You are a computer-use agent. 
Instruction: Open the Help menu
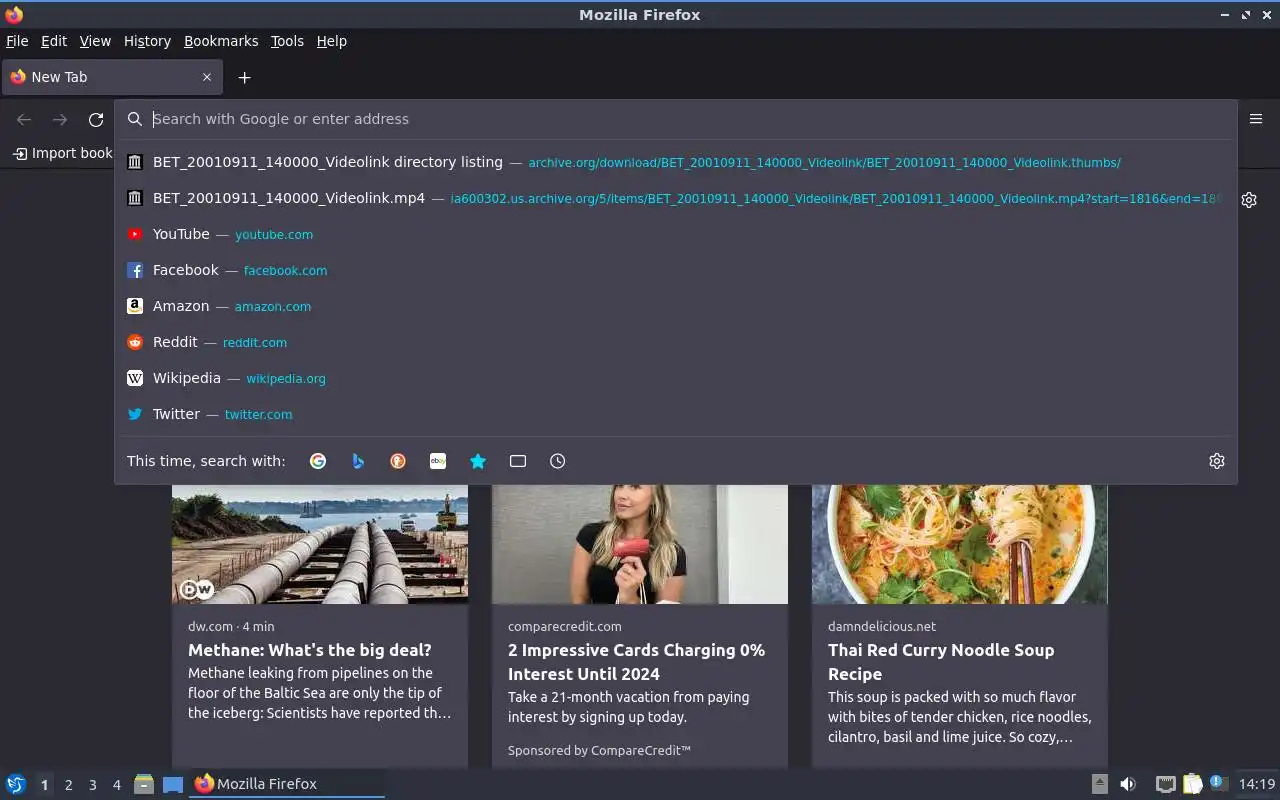coord(331,41)
